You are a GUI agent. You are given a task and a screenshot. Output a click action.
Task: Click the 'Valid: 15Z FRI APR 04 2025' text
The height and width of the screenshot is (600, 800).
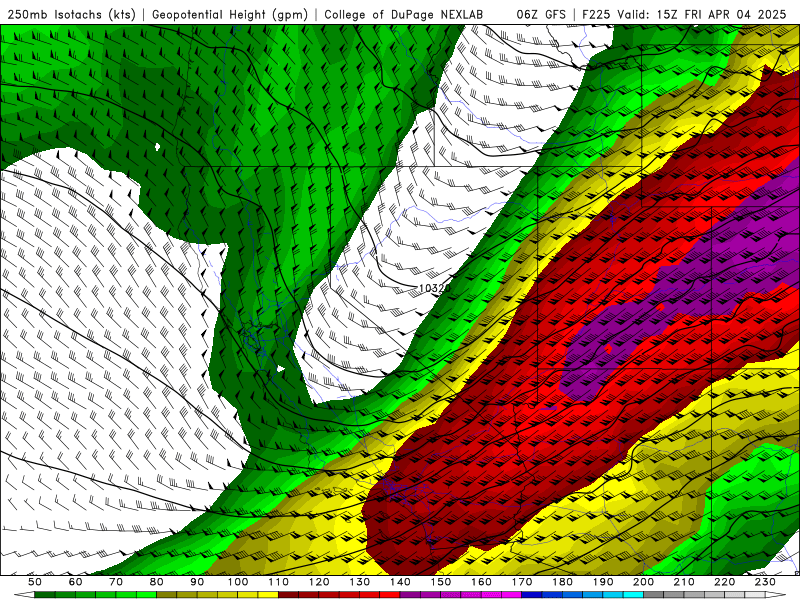pos(702,14)
